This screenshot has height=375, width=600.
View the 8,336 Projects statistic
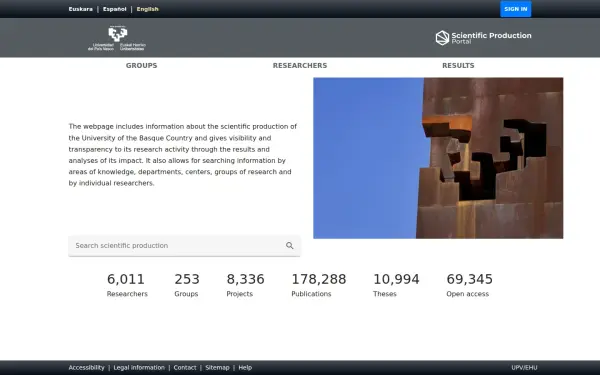(x=245, y=285)
